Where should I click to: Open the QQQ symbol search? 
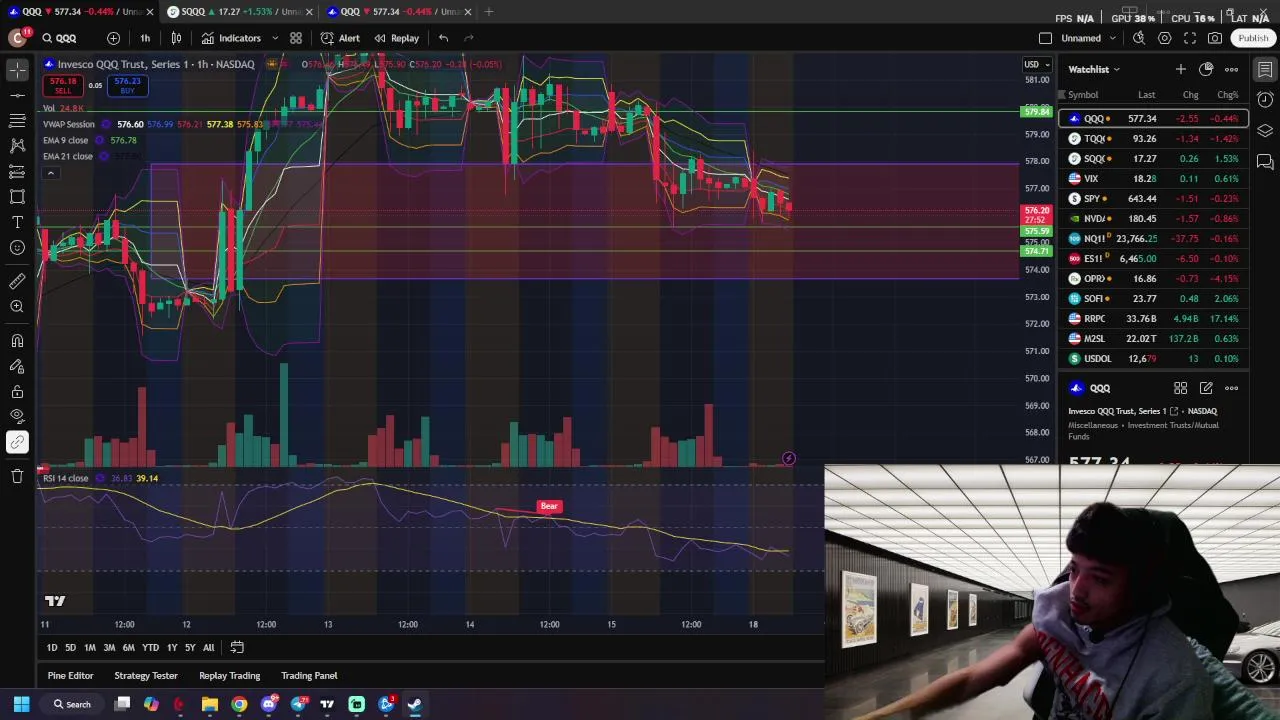[59, 38]
